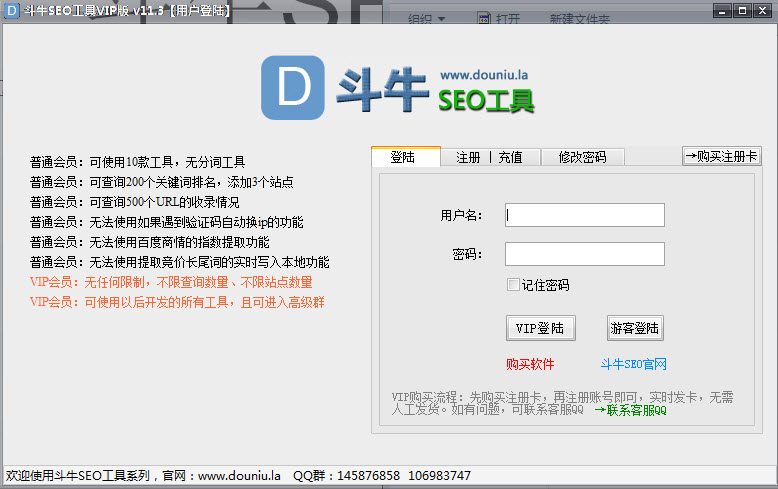Open the 注册 | 充值 tab

(x=490, y=158)
